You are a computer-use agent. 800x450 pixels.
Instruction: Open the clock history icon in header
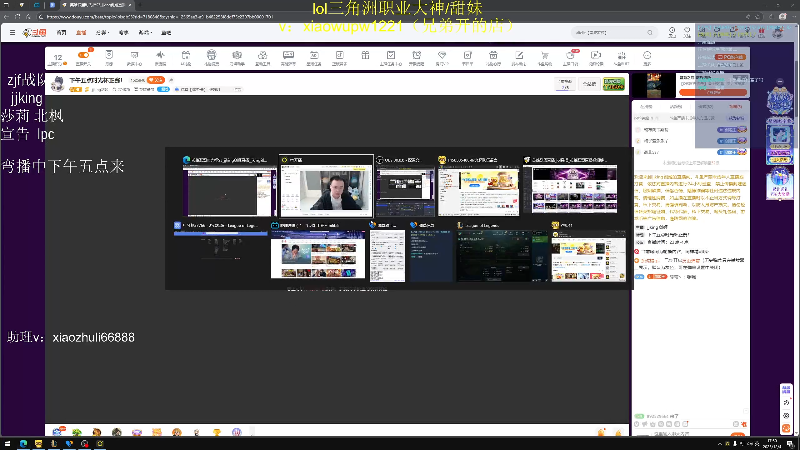tap(672, 32)
